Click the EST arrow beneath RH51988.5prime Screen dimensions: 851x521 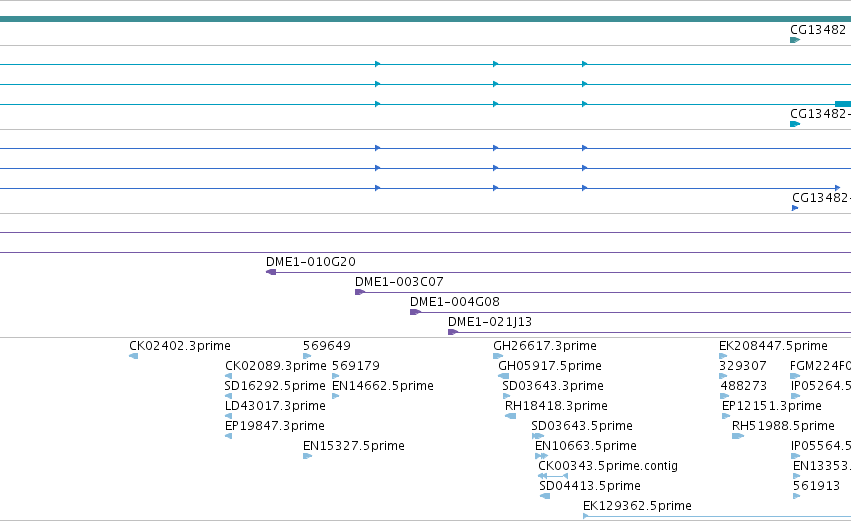pos(738,436)
